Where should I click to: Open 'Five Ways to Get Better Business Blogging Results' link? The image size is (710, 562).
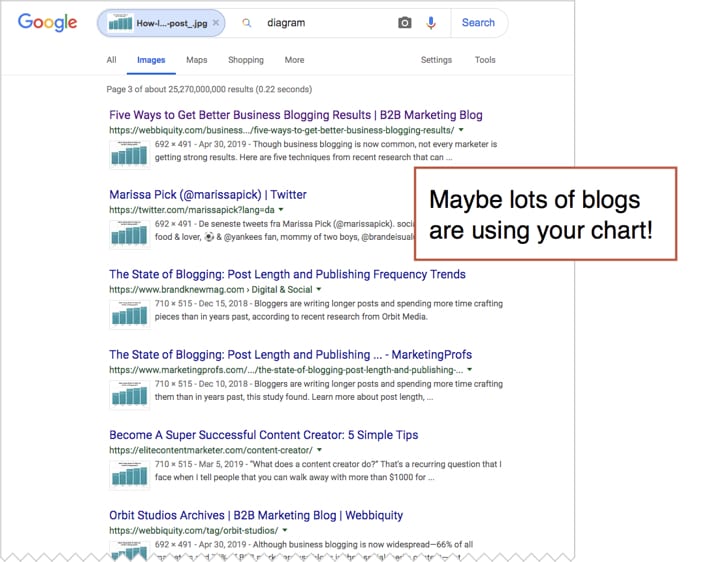click(296, 115)
